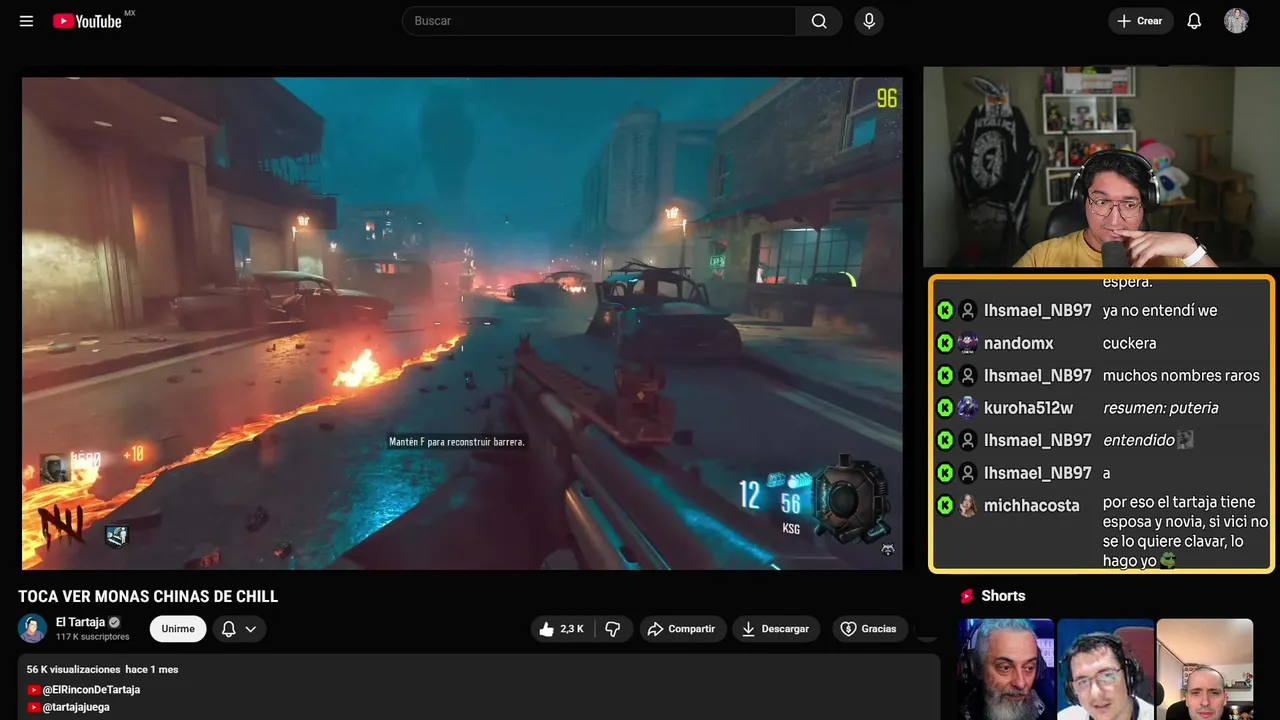
Task: Click chat message 'cuckera'
Action: [x=1129, y=343]
